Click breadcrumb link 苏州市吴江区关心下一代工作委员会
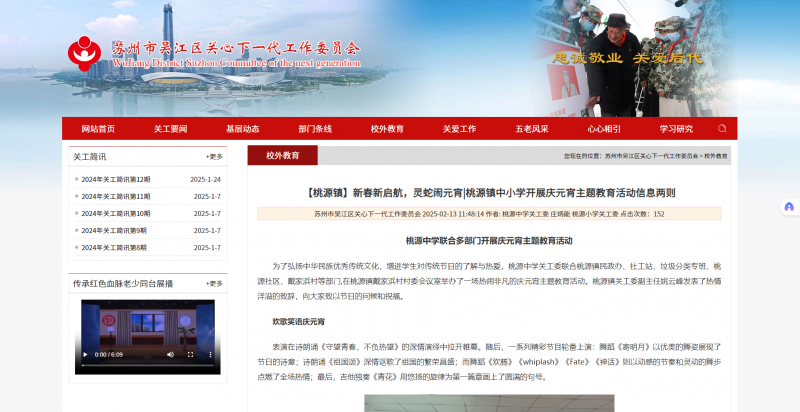The image size is (800, 412). pos(651,156)
